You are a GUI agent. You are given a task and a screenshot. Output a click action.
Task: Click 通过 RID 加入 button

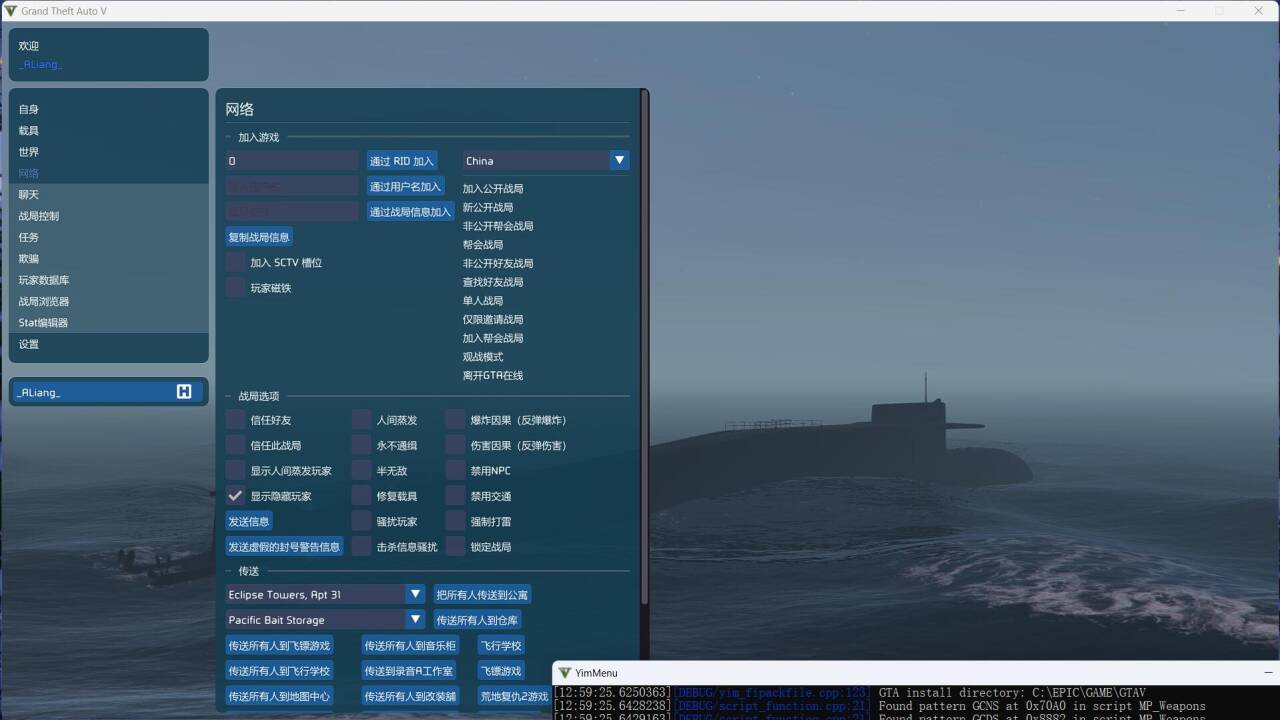(x=402, y=161)
